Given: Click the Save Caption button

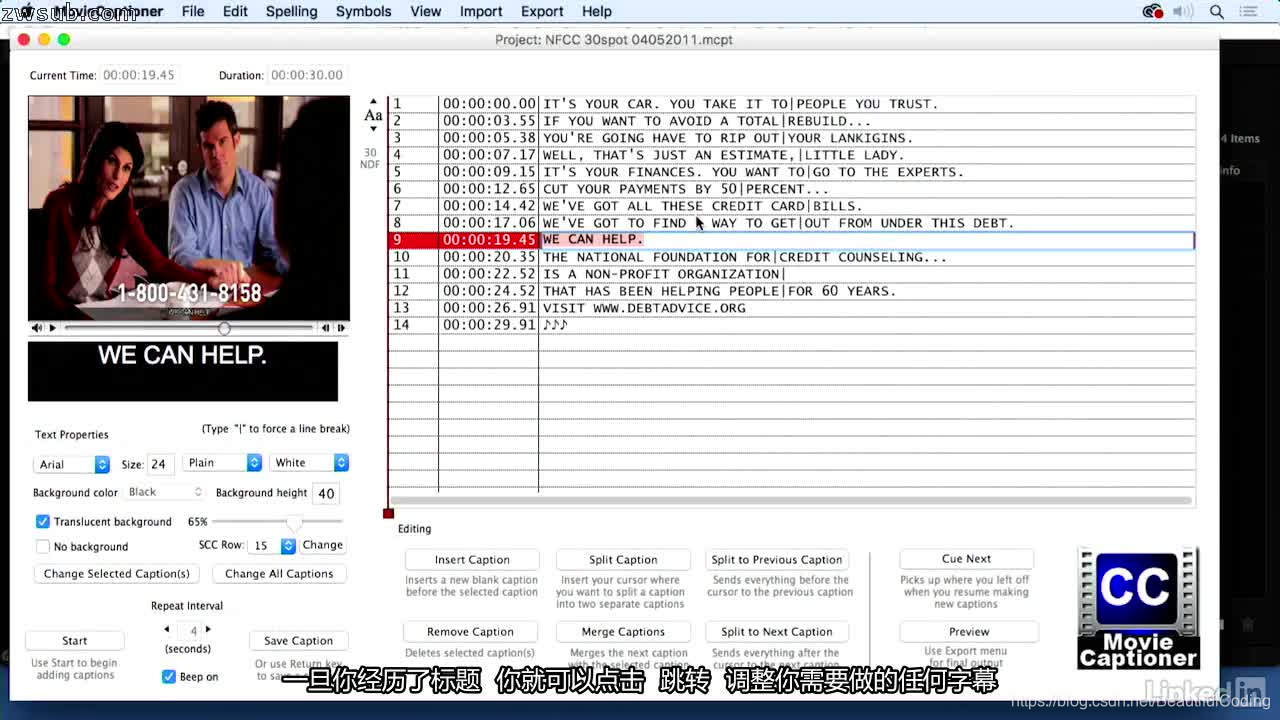Looking at the screenshot, I should click(x=298, y=641).
